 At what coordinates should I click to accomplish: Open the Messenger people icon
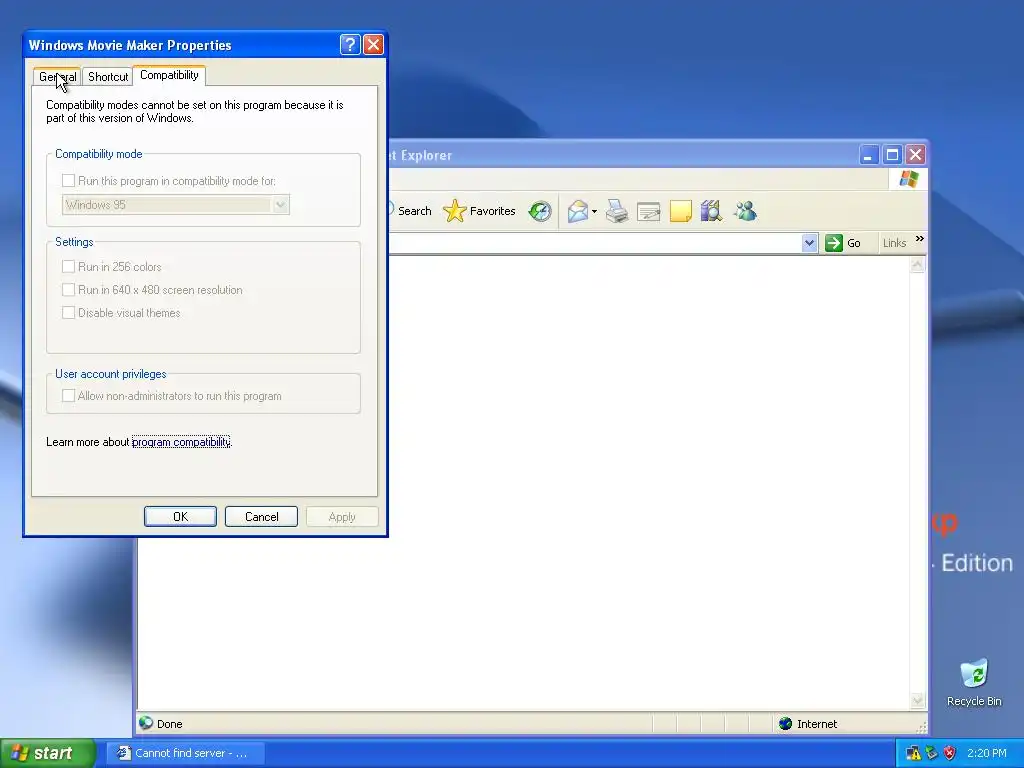pos(745,211)
